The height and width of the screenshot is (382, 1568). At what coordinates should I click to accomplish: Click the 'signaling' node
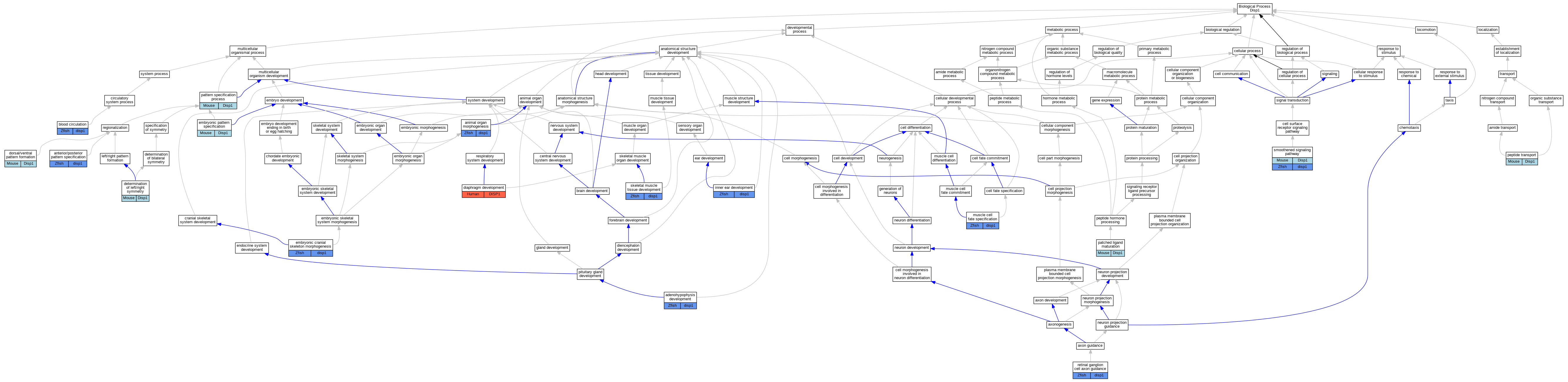point(1330,74)
